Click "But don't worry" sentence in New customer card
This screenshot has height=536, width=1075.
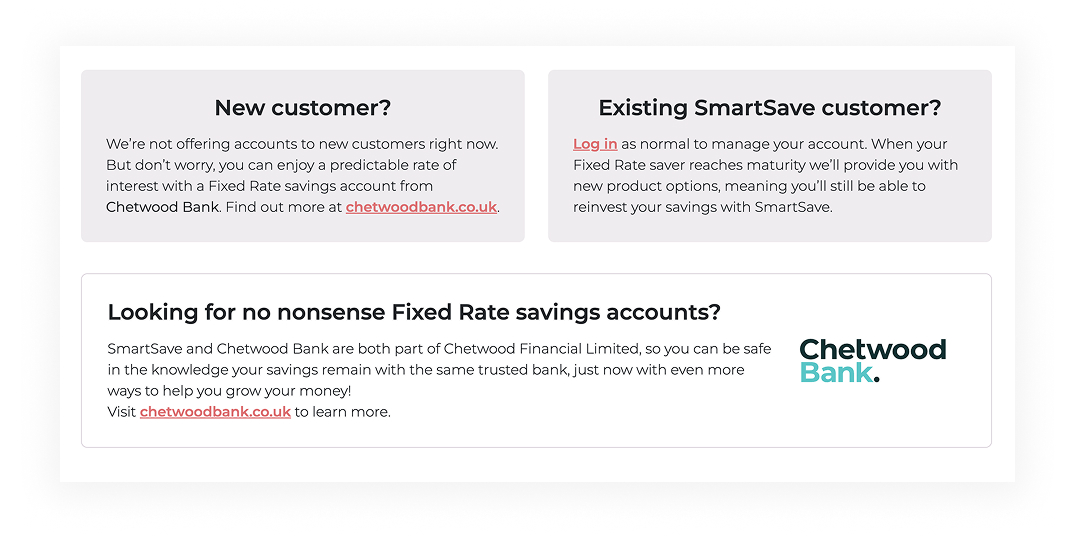160,165
